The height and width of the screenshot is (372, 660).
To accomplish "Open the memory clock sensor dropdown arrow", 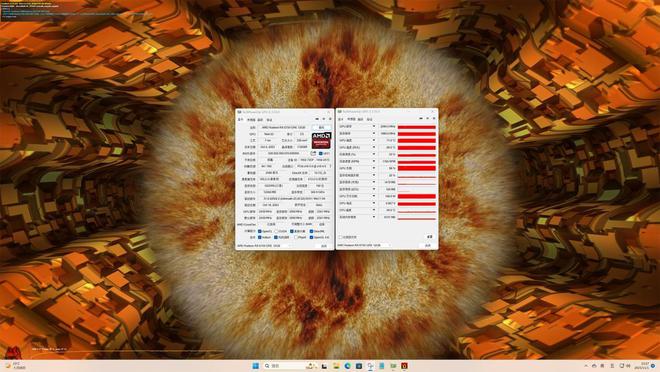I will click(x=374, y=133).
